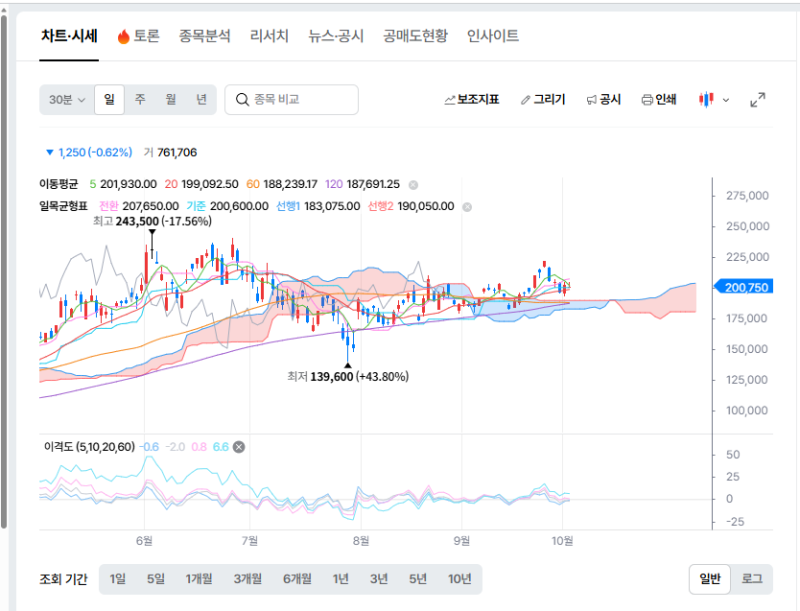The width and height of the screenshot is (800, 611).
Task: Open the 토론 tab
Action: click(138, 36)
